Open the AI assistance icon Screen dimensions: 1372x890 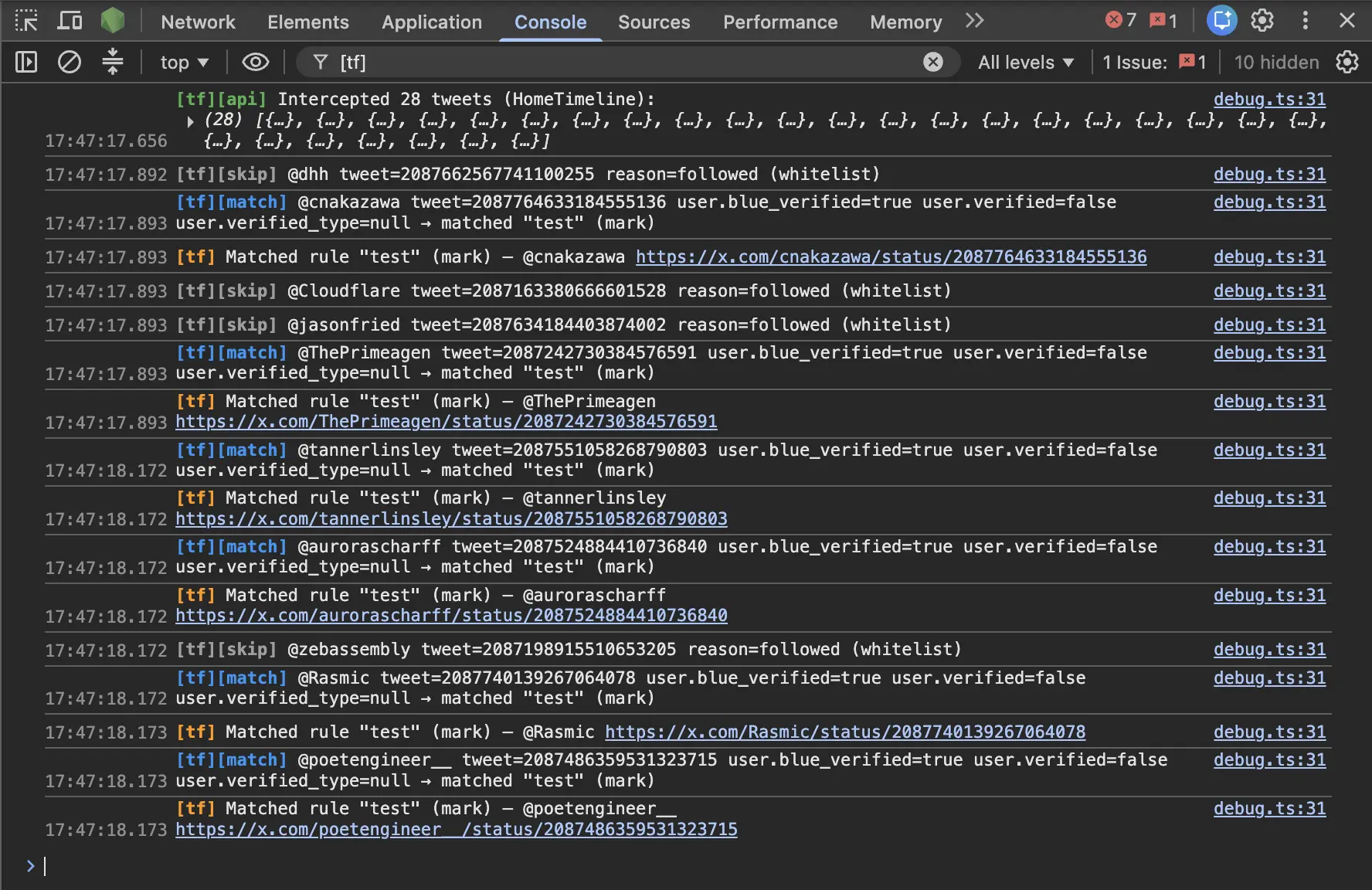pos(1221,20)
